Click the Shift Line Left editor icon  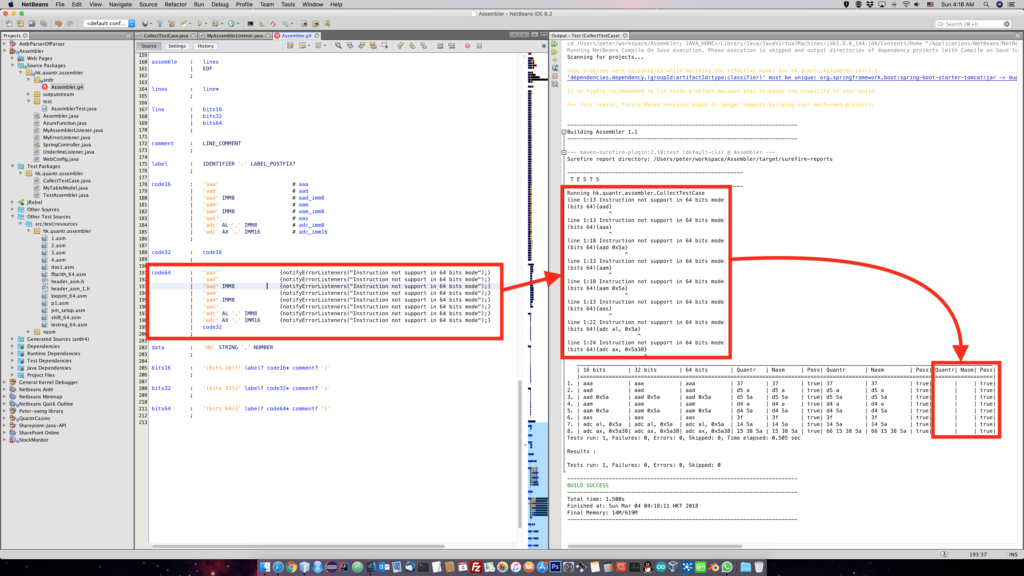pyautogui.click(x=440, y=46)
